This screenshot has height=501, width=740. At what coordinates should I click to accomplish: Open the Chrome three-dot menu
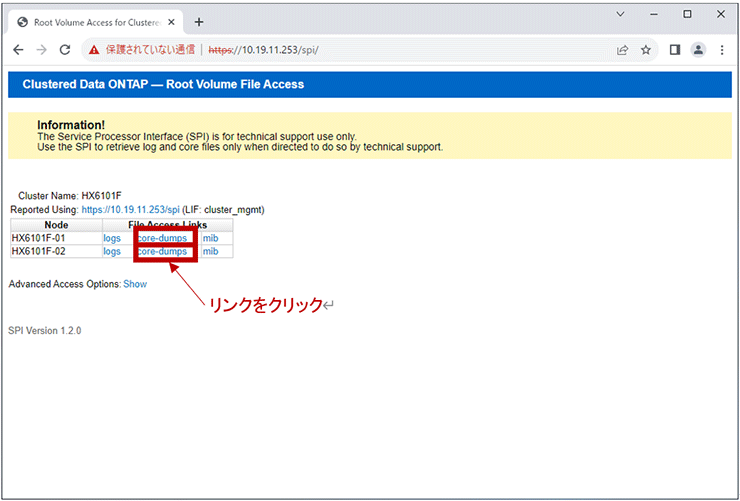pyautogui.click(x=722, y=50)
